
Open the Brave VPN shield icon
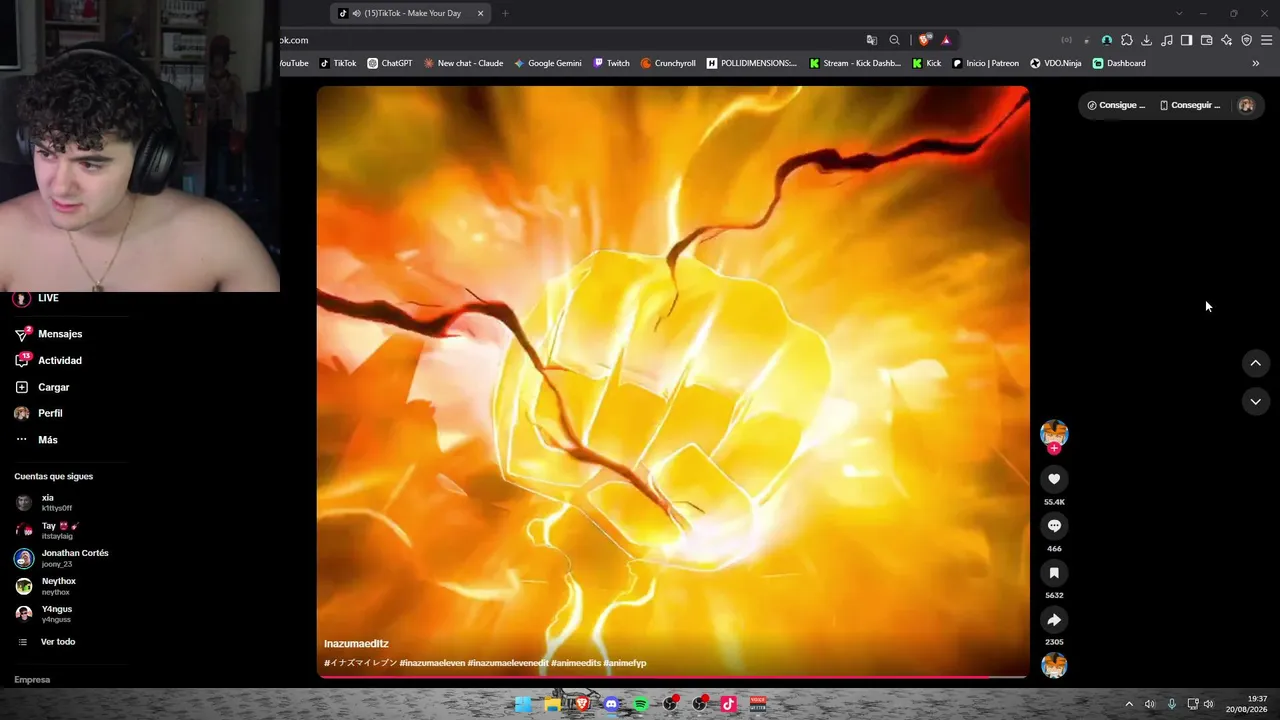pos(1247,40)
